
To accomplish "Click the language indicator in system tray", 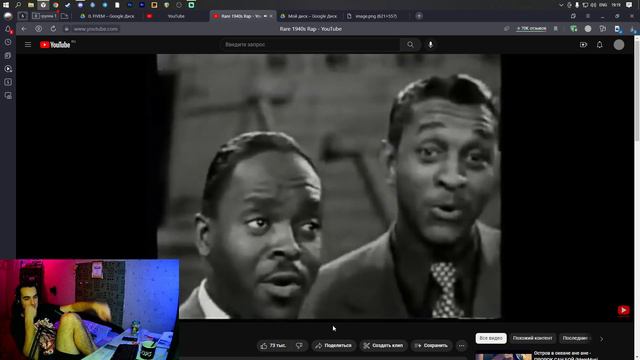I will [603, 5].
